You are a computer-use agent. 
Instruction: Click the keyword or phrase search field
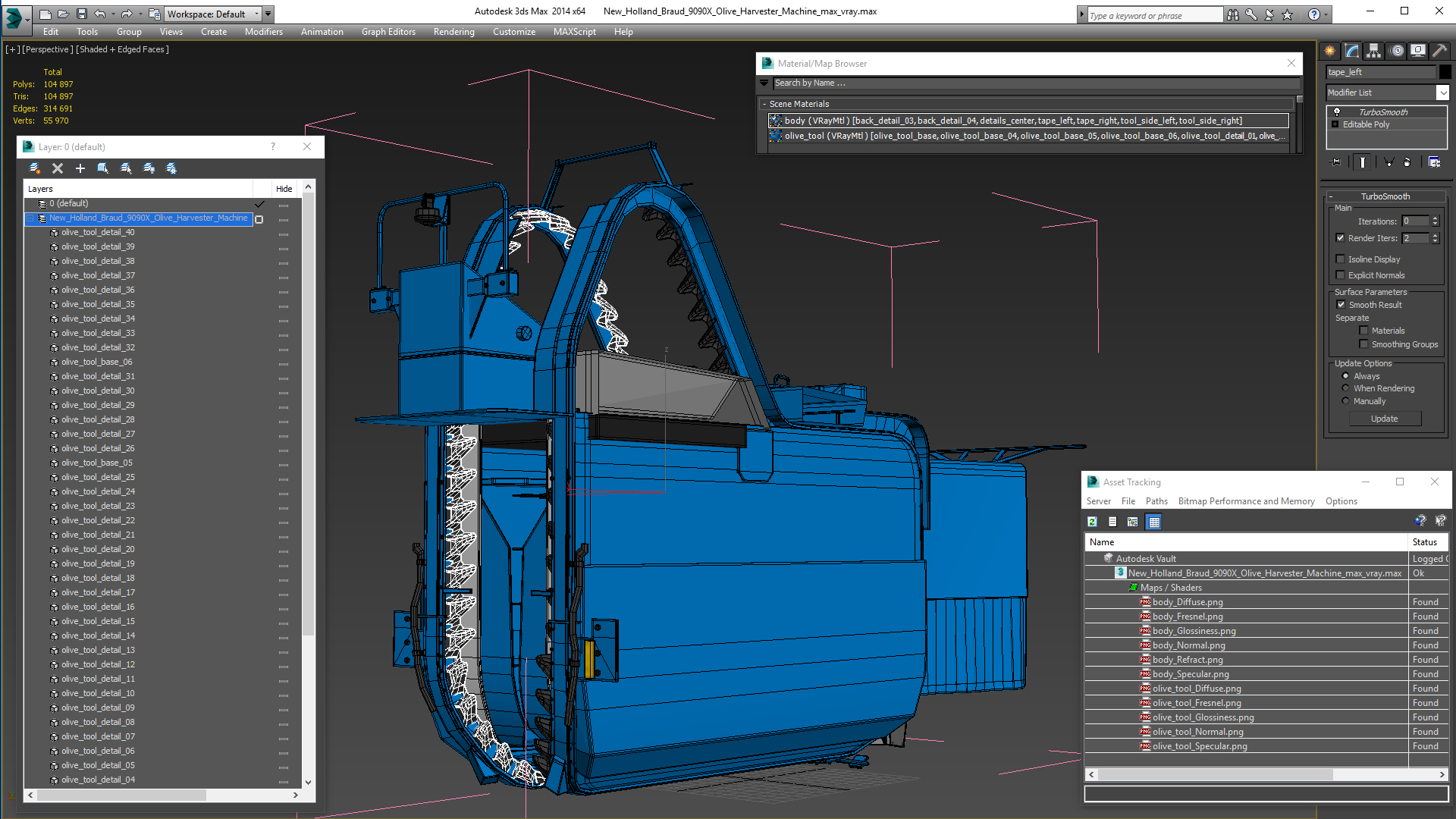click(1155, 15)
